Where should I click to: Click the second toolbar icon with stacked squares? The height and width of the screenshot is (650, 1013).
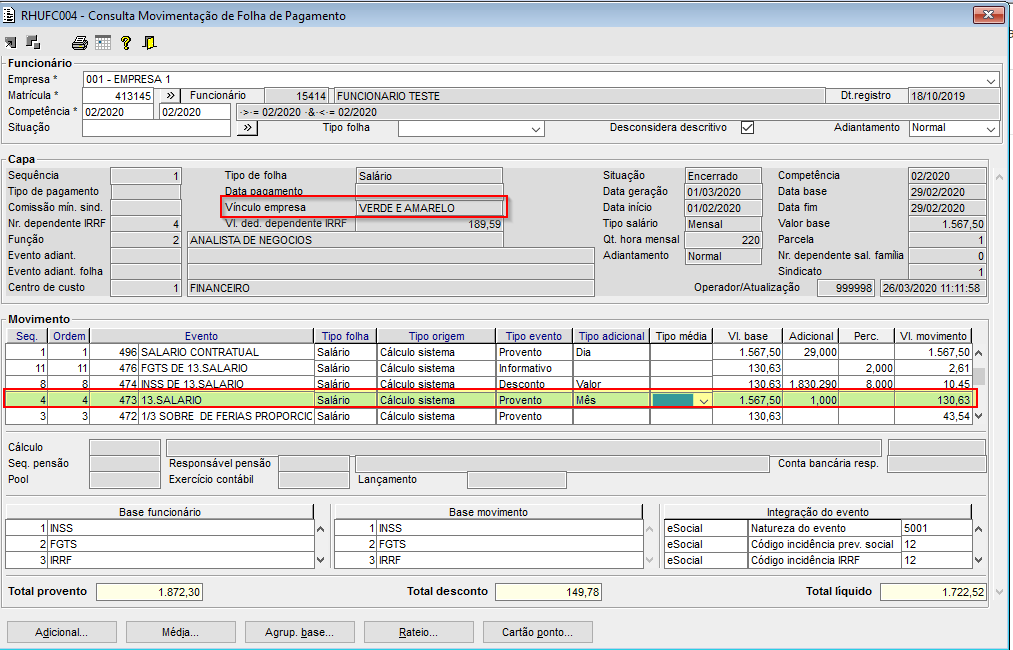point(33,43)
